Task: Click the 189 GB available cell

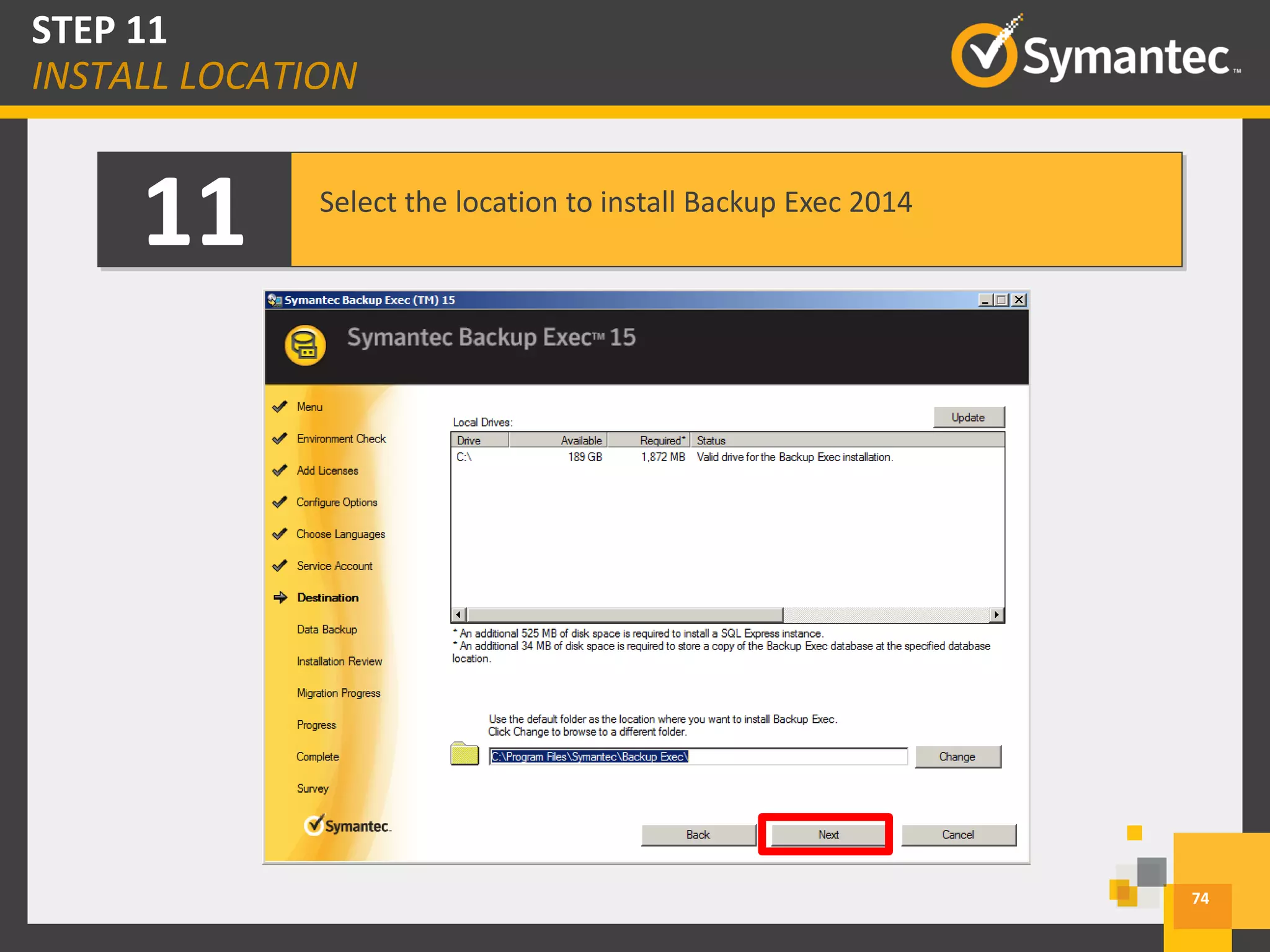Action: (x=585, y=457)
